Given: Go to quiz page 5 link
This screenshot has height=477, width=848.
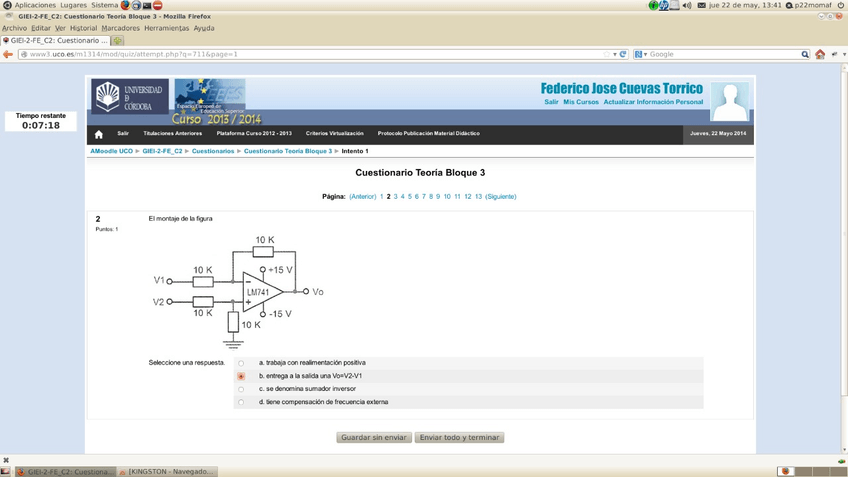Looking at the screenshot, I should (x=410, y=197).
